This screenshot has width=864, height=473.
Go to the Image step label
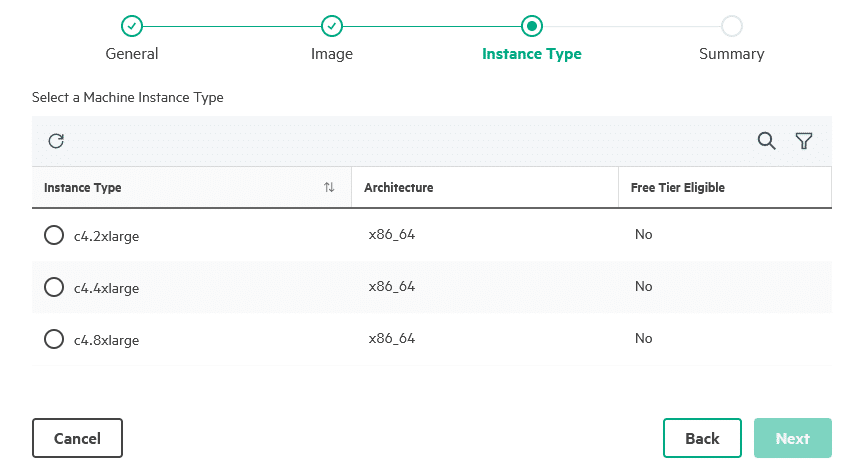coord(332,54)
